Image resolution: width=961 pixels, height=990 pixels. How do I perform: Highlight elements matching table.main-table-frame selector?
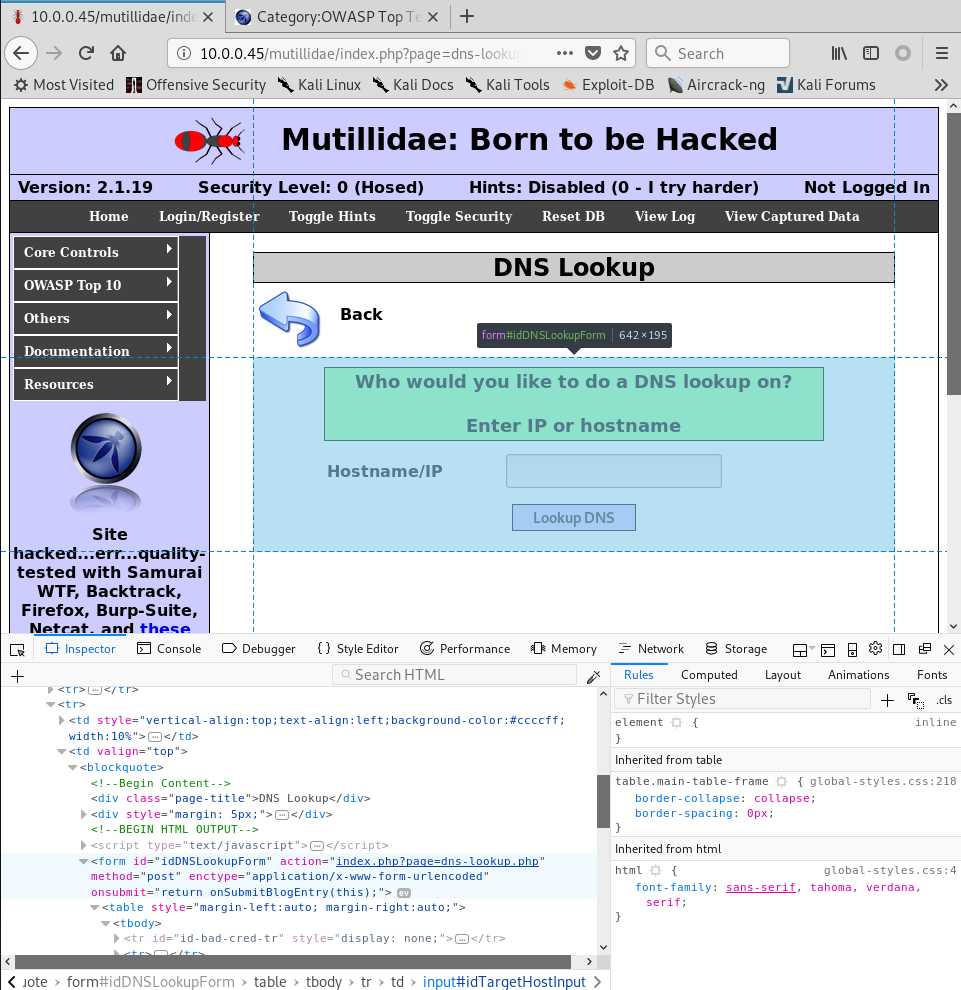(x=781, y=781)
